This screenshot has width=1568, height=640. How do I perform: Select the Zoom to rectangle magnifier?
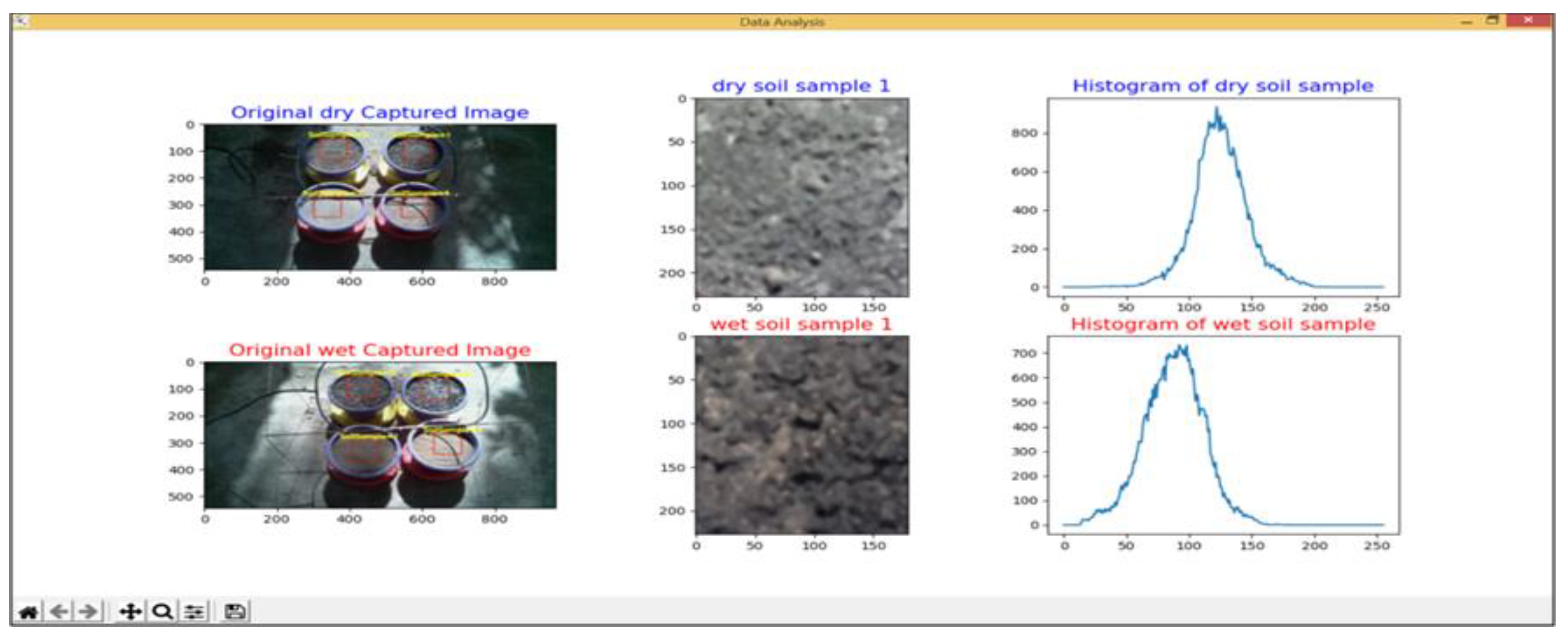click(162, 611)
